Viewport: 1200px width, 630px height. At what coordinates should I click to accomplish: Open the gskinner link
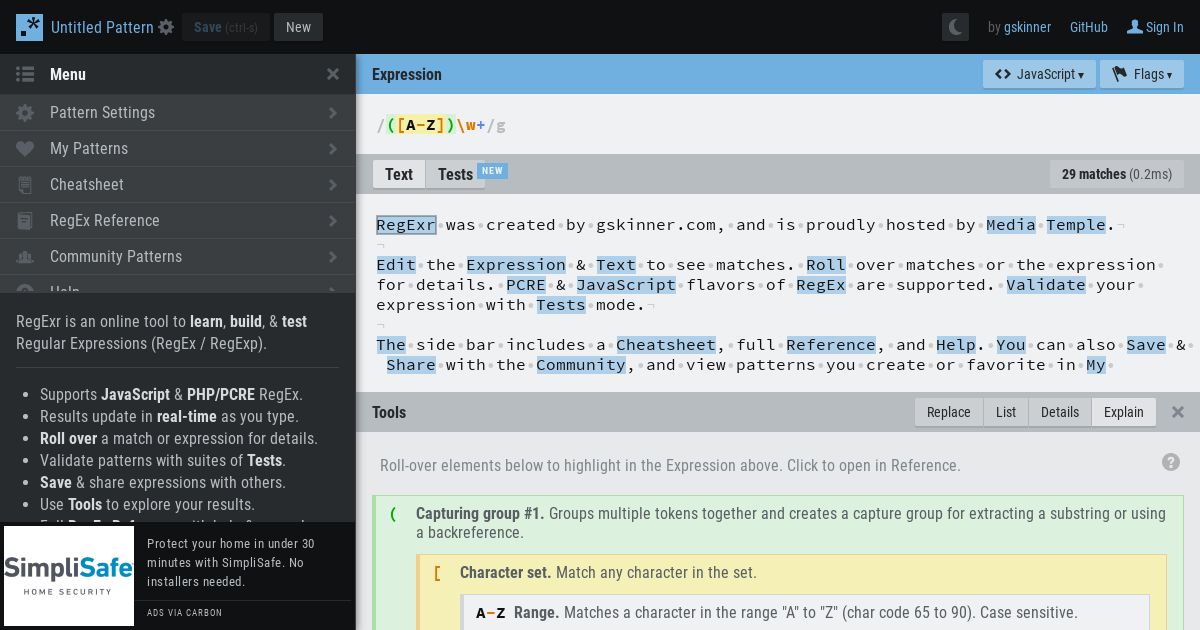coord(1027,27)
